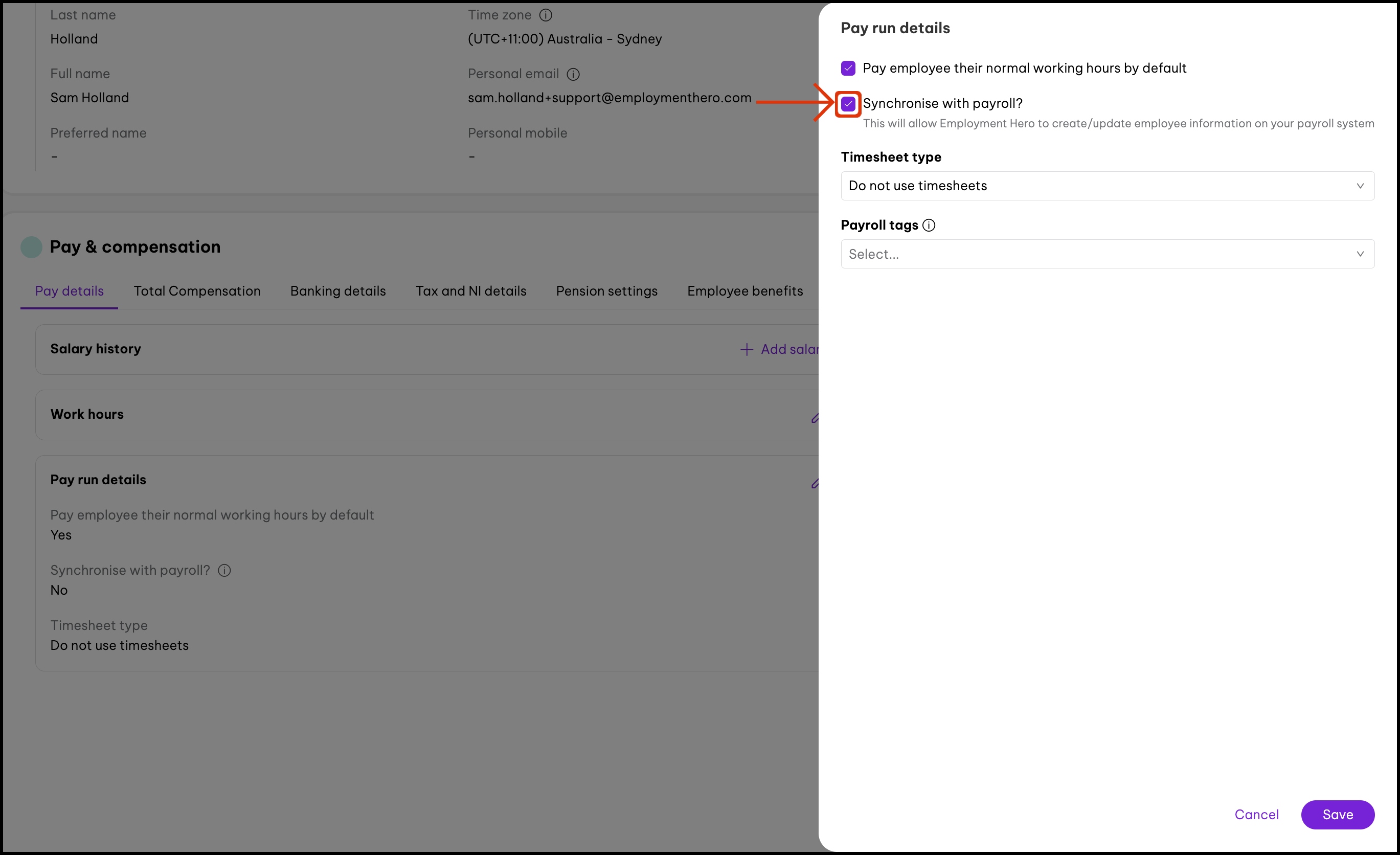Switch to the Total Compensation tab
This screenshot has width=1400, height=855.
(x=196, y=291)
